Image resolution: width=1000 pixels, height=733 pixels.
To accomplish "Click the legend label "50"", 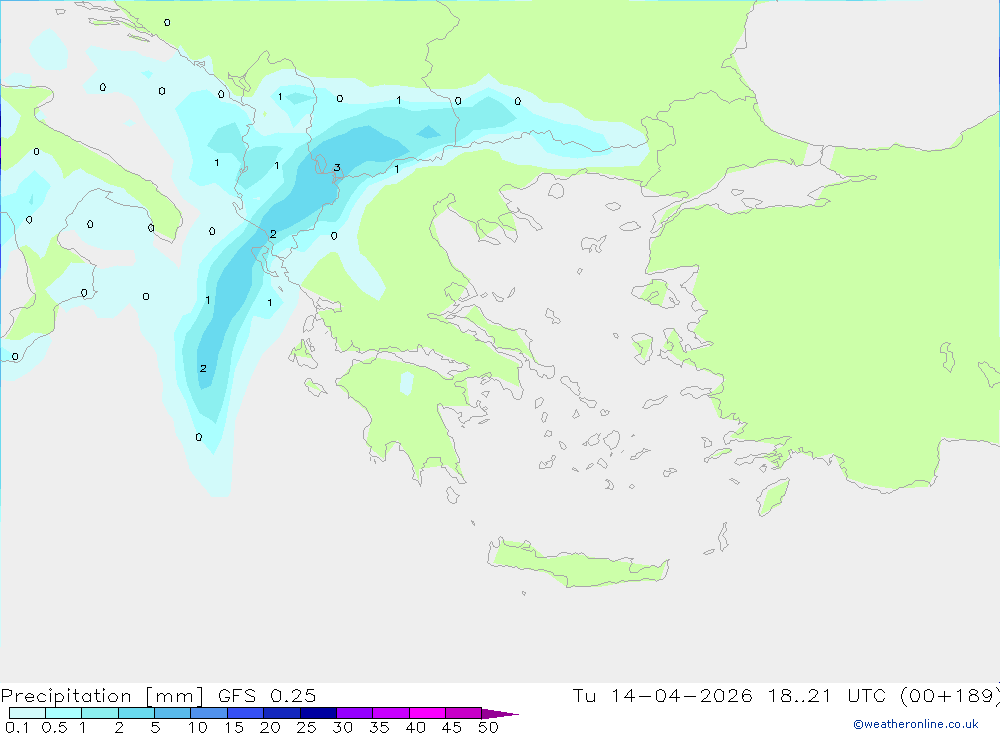I will 489,727.
